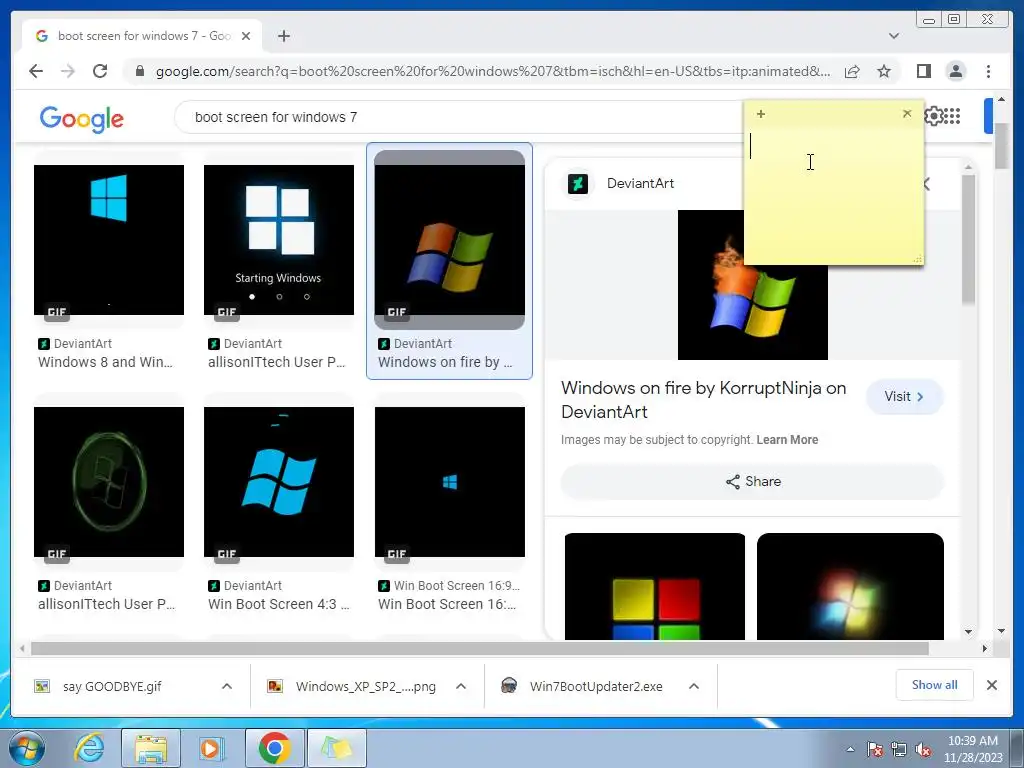
Task: Open Windows Explorer from taskbar
Action: (x=151, y=748)
